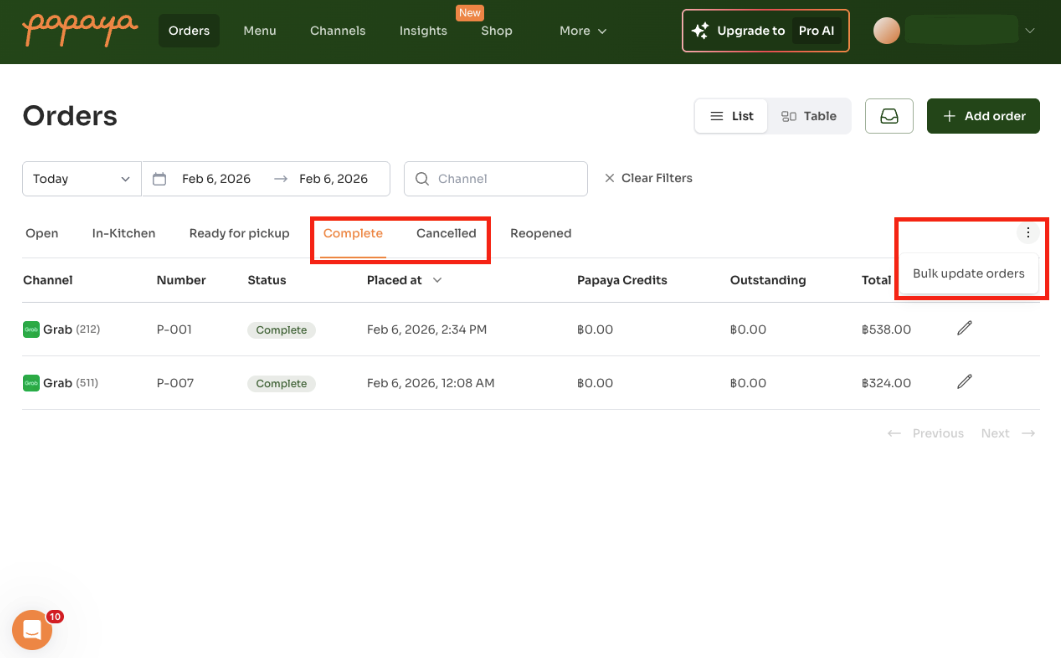
Task: Open the Today date range dropdown
Action: point(80,178)
